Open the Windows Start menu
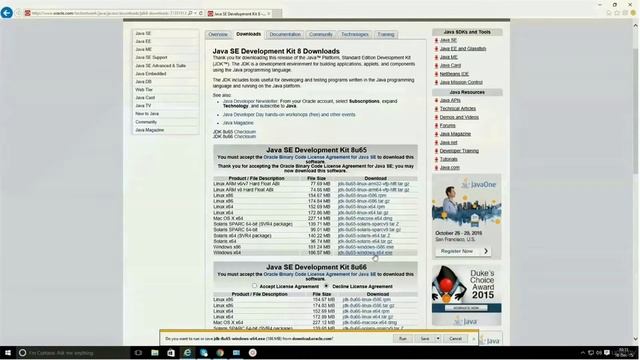 7,353
